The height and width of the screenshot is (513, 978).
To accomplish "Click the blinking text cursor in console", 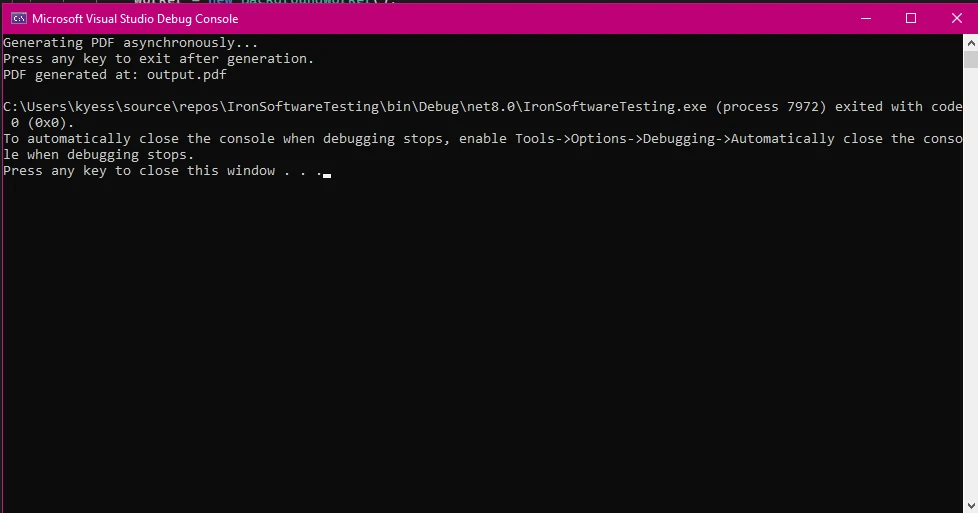I will (x=327, y=174).
